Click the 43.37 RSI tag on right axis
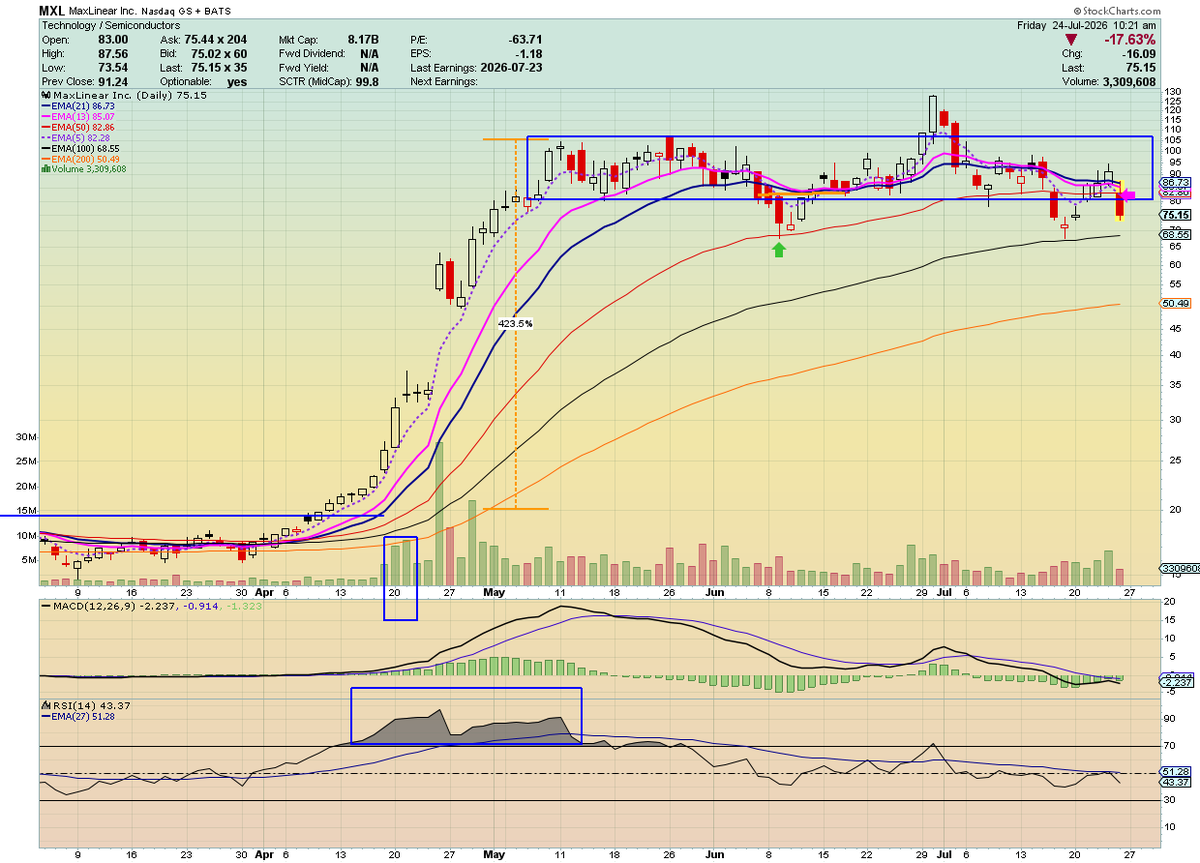Viewport: 1200px width, 863px height. pos(1174,783)
